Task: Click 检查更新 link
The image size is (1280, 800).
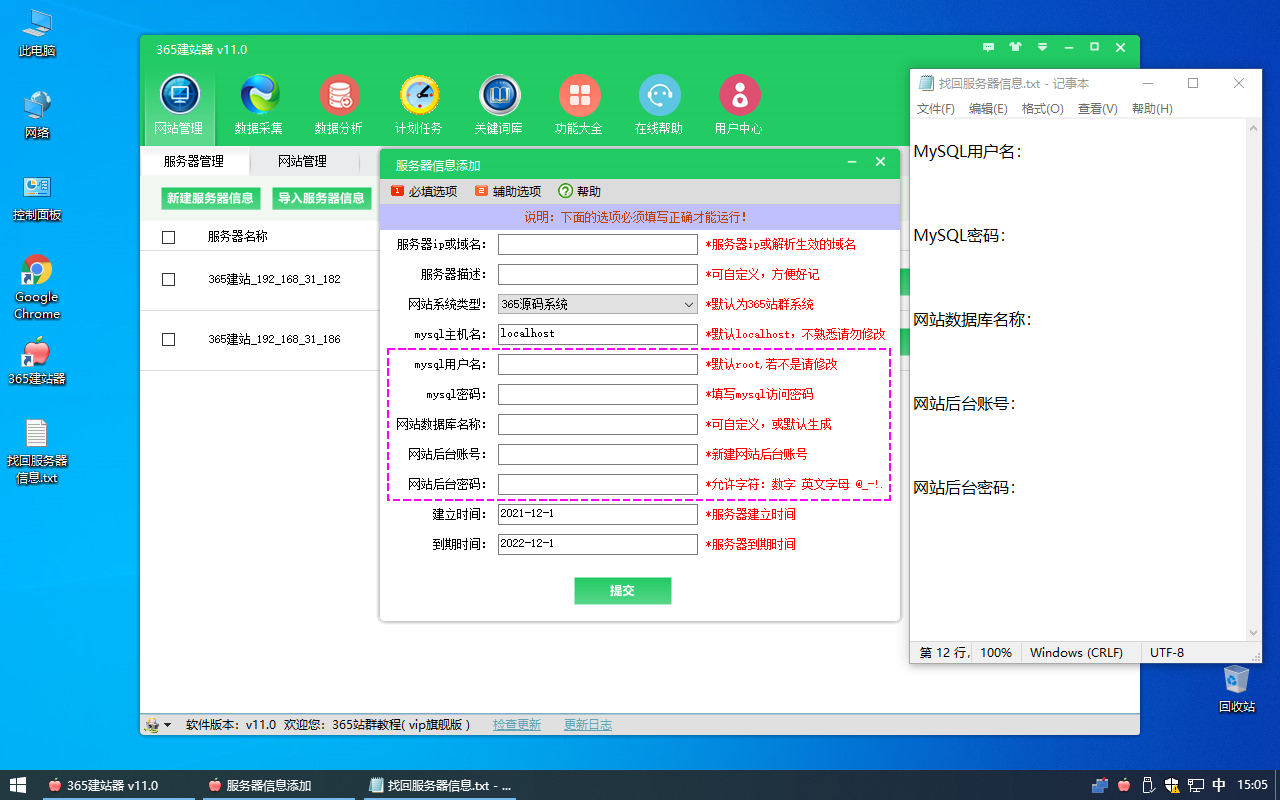Action: click(x=517, y=725)
